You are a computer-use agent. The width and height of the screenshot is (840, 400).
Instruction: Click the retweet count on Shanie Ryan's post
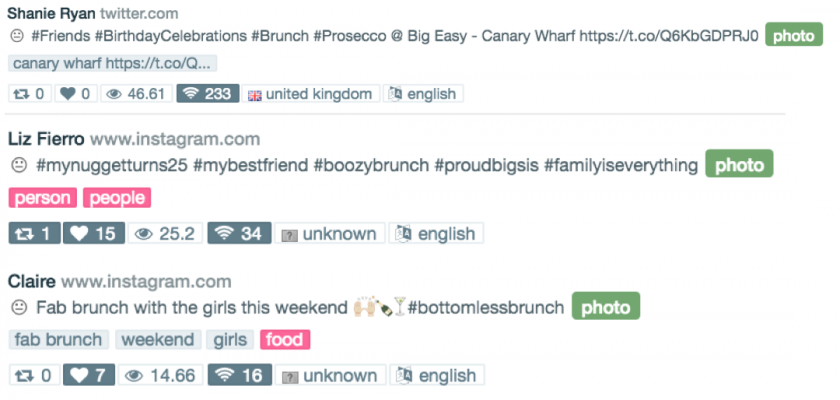(28, 94)
